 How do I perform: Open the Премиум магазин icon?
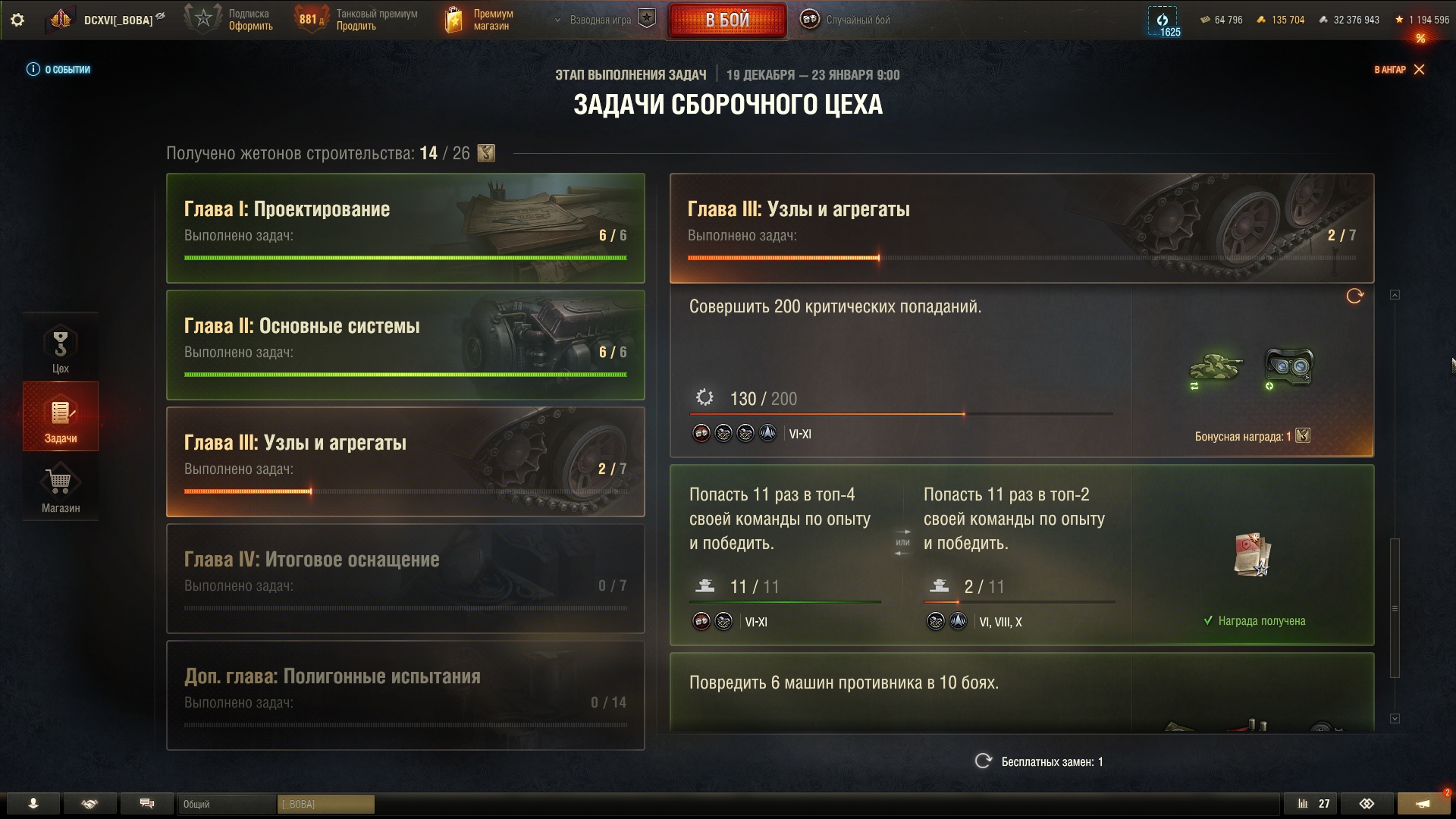point(453,20)
